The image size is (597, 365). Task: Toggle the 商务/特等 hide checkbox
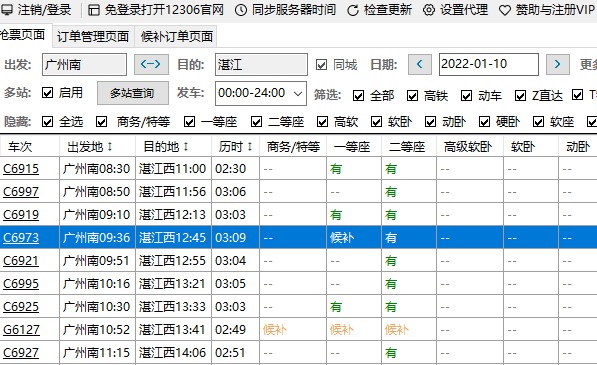pos(101,122)
